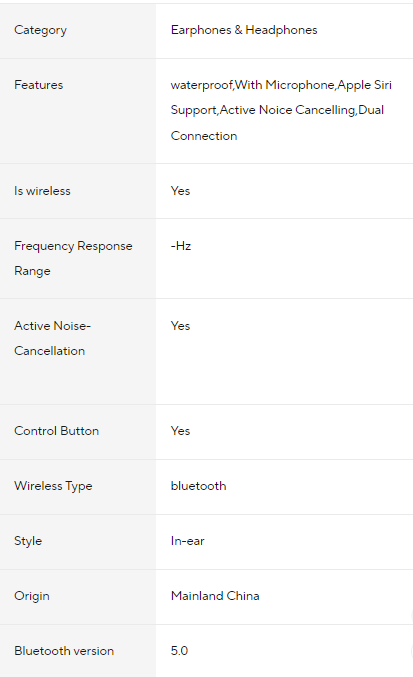This screenshot has height=677, width=413.
Task: Click the Control Button label
Action: coord(56,431)
